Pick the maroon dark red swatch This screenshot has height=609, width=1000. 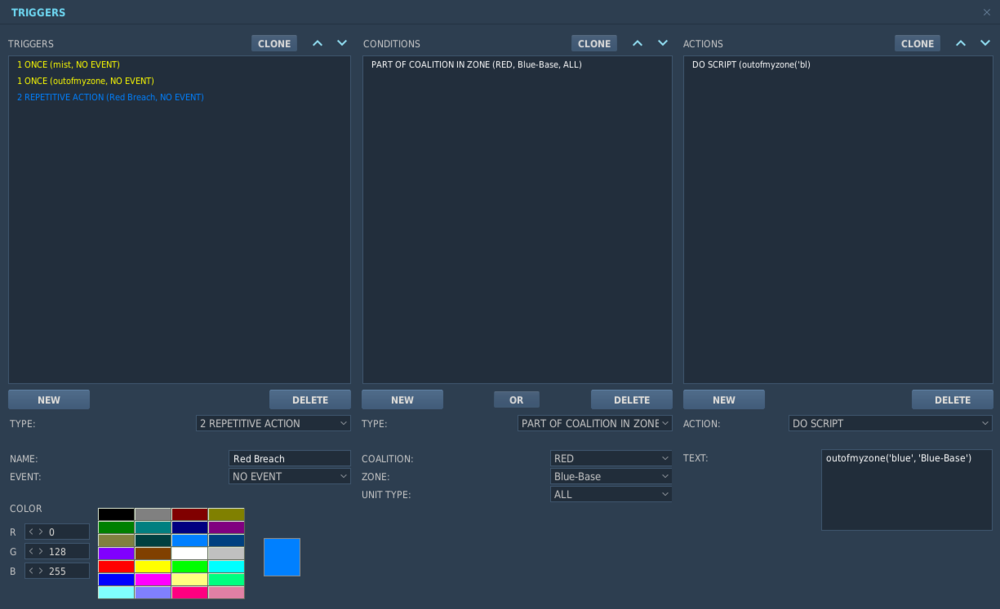point(189,515)
